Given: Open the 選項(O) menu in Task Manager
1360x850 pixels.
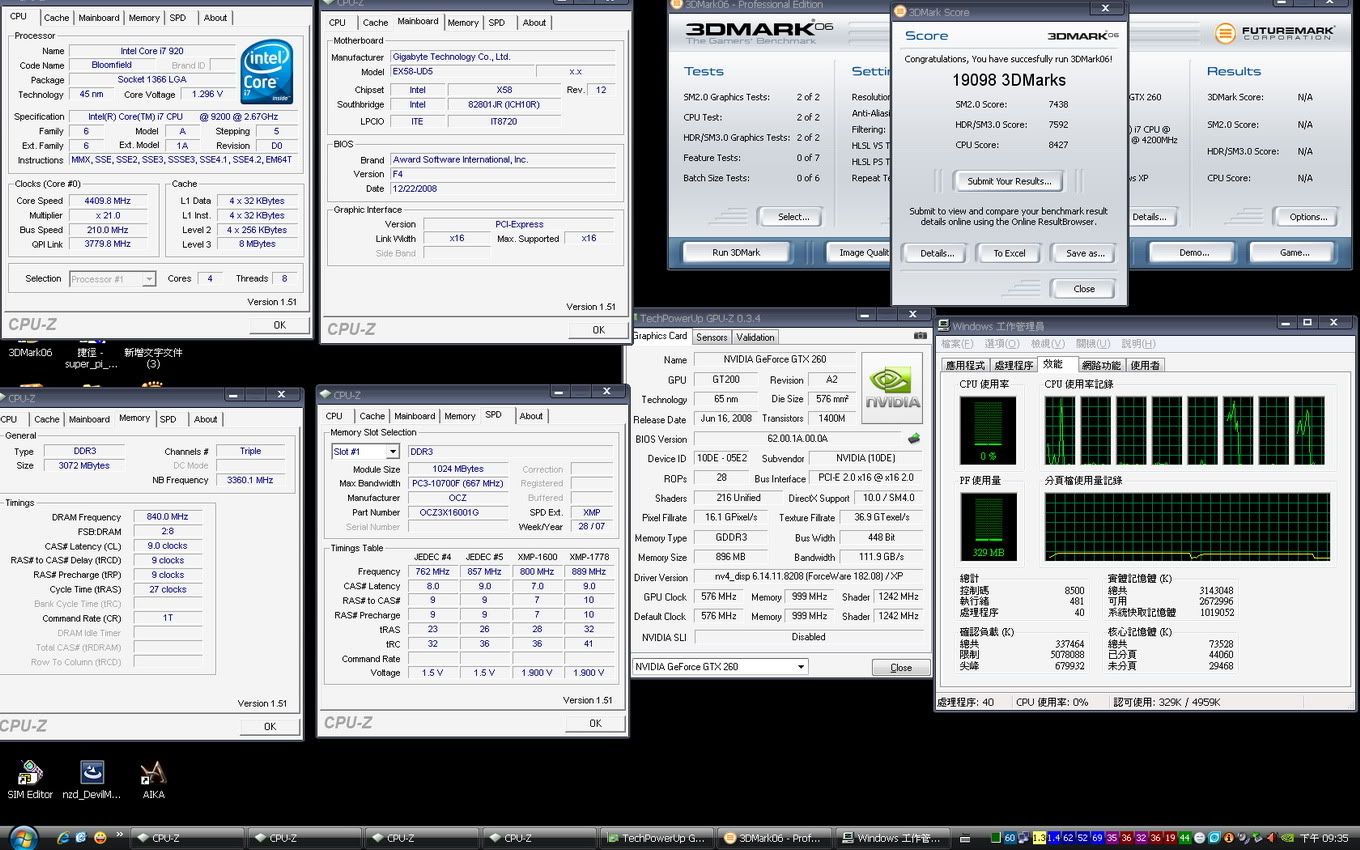Looking at the screenshot, I should point(1003,344).
